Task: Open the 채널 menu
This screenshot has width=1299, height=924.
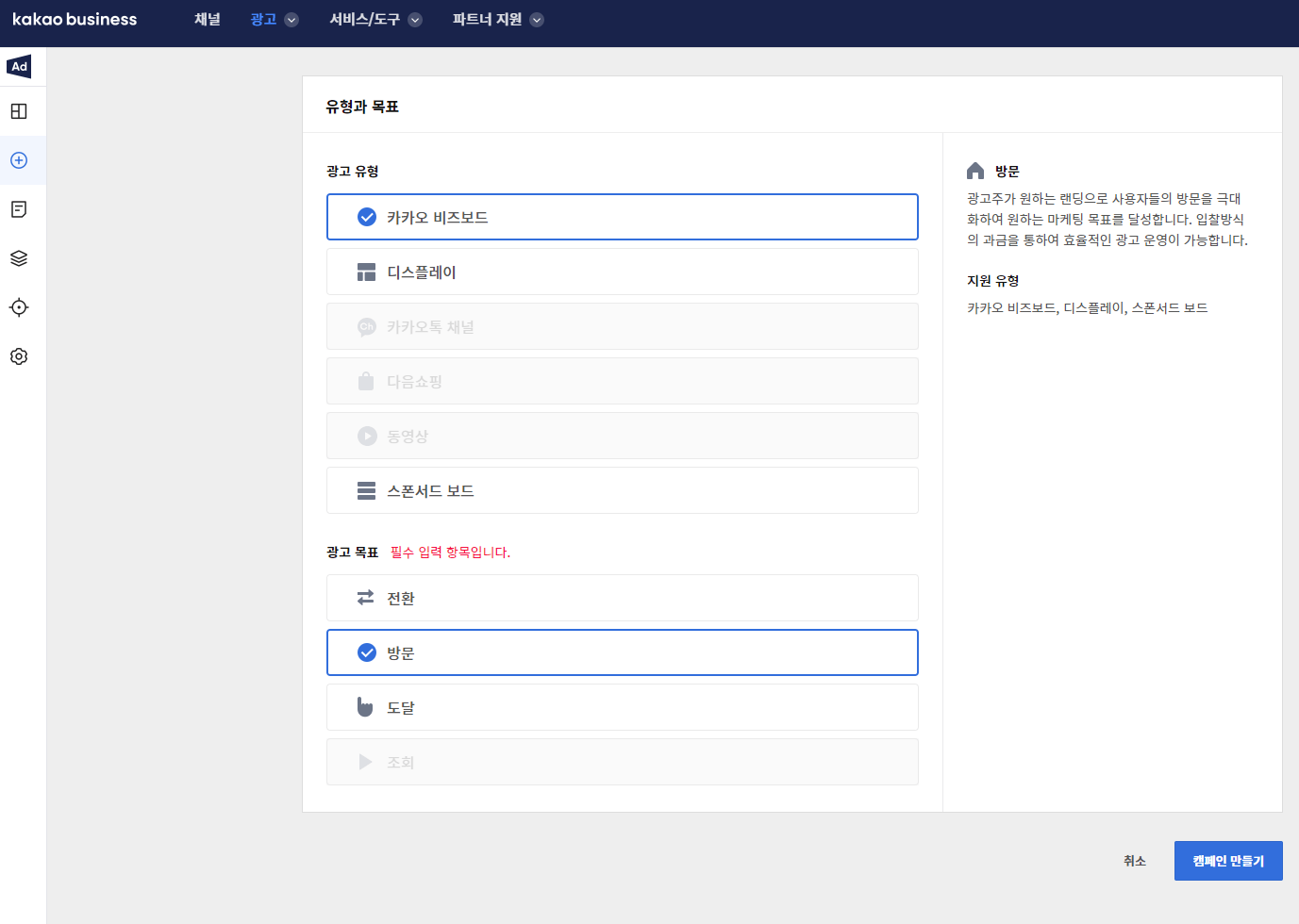Action: pyautogui.click(x=208, y=19)
